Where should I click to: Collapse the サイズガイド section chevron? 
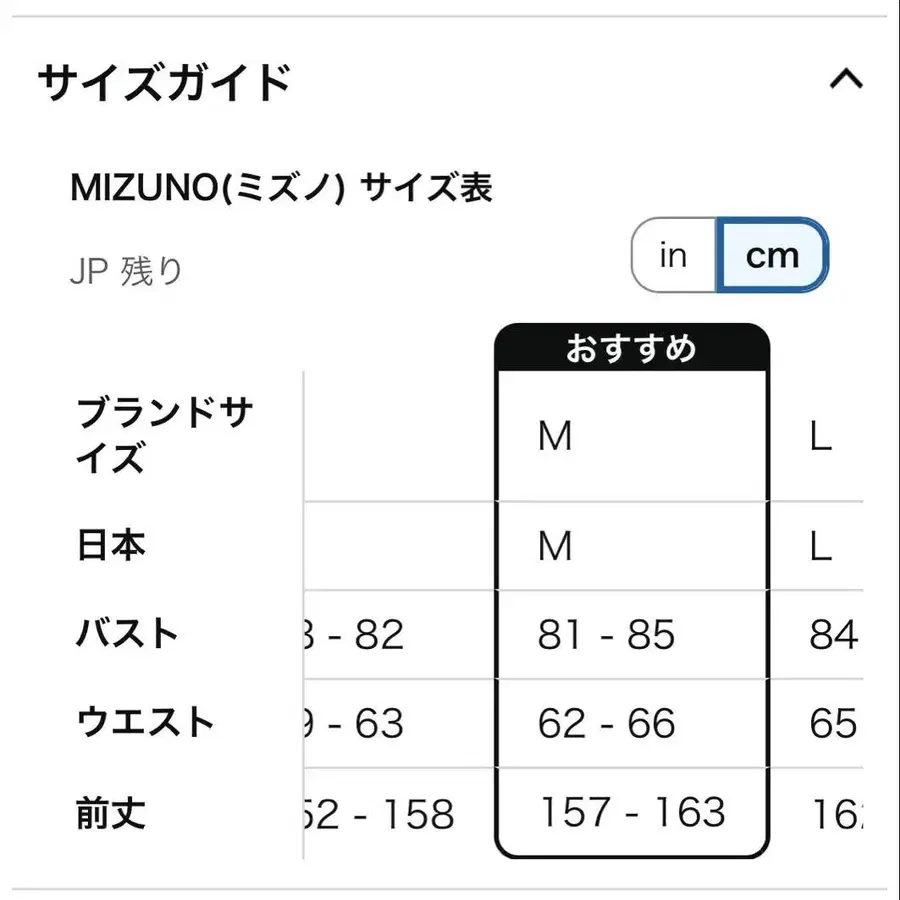[846, 79]
